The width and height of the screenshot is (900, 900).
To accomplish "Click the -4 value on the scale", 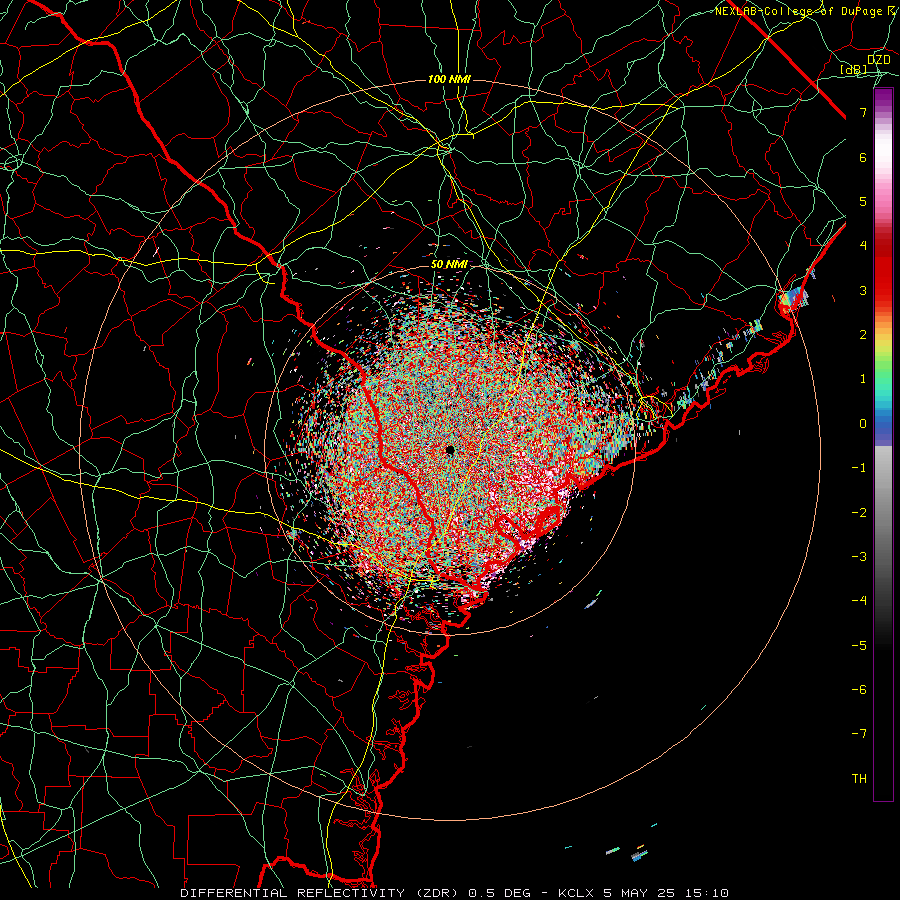I will (x=859, y=601).
